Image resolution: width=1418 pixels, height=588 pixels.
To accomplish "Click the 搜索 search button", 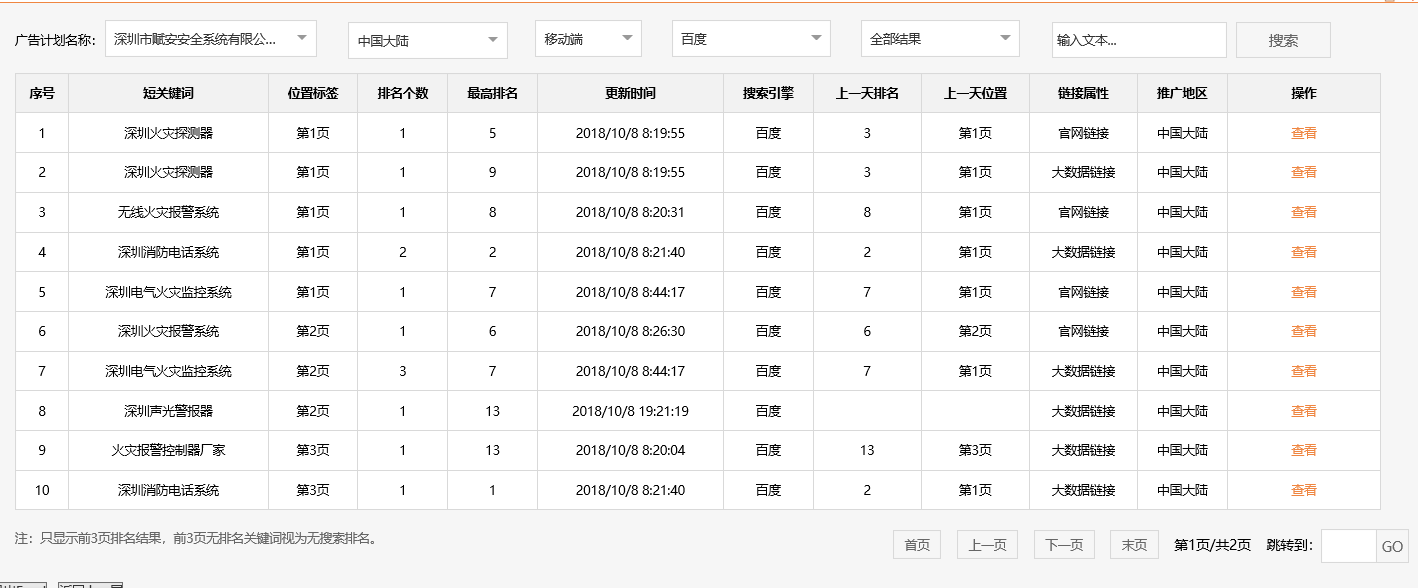I will point(1283,39).
